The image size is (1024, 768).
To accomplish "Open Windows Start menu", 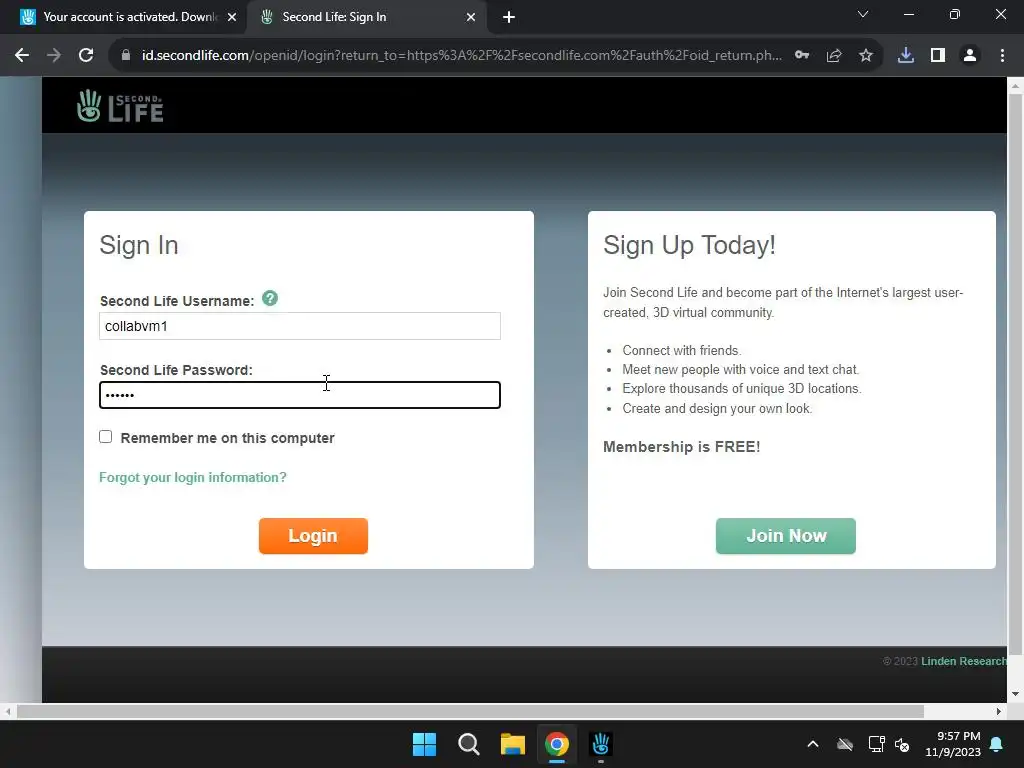I will coord(424,744).
